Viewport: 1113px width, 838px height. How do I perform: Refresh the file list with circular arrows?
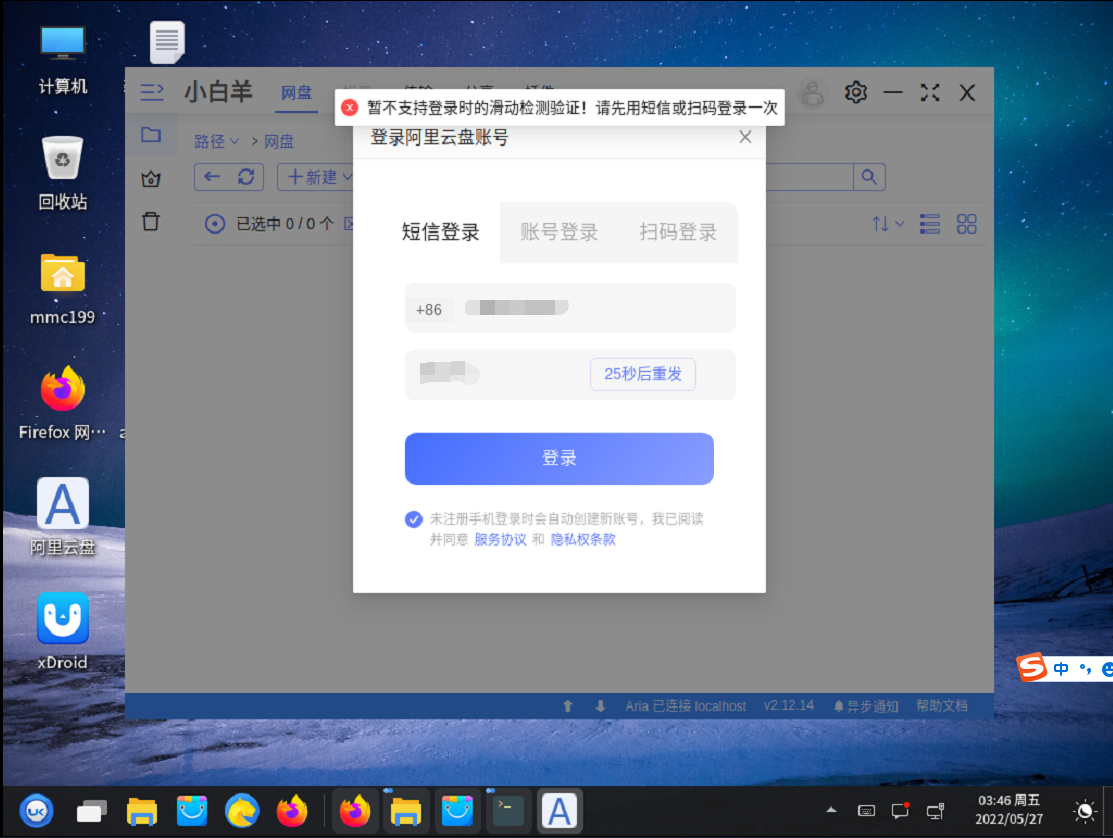point(246,177)
